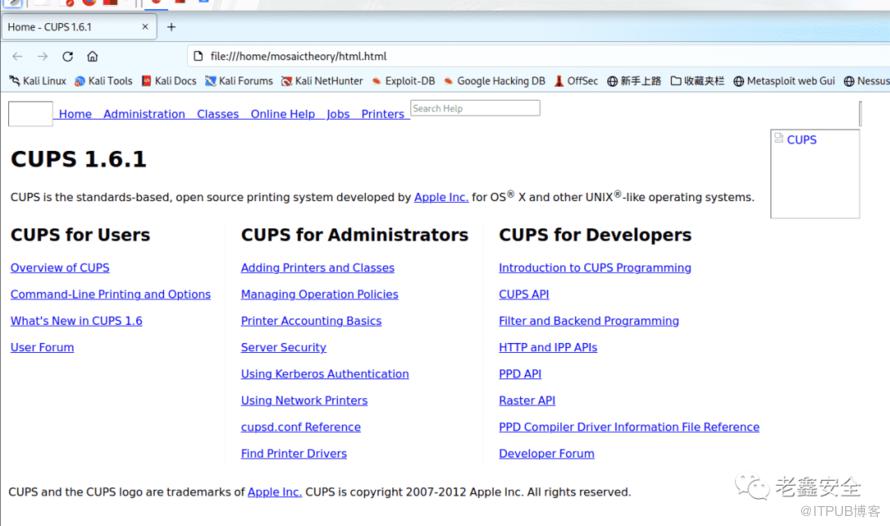Close the Home - CUPS 1.6.1 tab
The width and height of the screenshot is (890, 526).
point(144,27)
